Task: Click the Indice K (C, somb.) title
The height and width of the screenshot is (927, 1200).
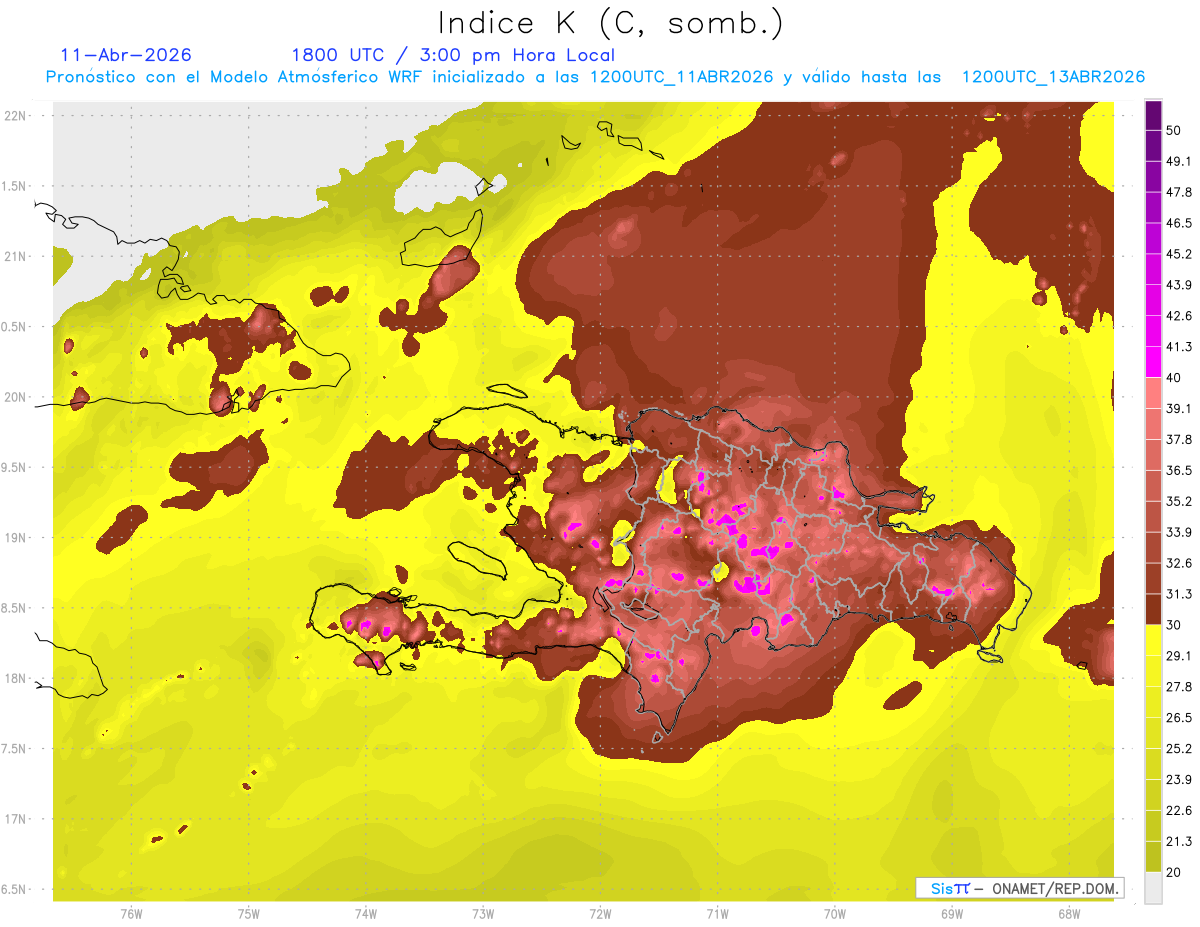Action: [610, 23]
